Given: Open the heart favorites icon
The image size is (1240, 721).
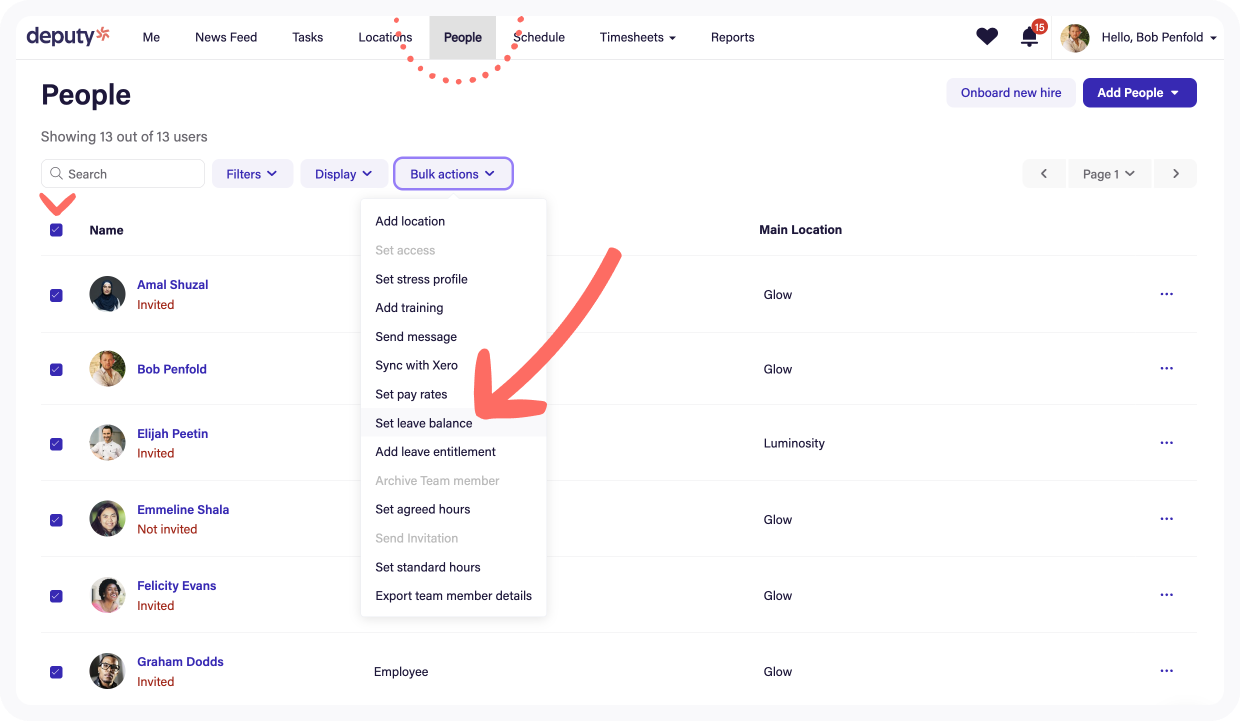Looking at the screenshot, I should [x=987, y=37].
